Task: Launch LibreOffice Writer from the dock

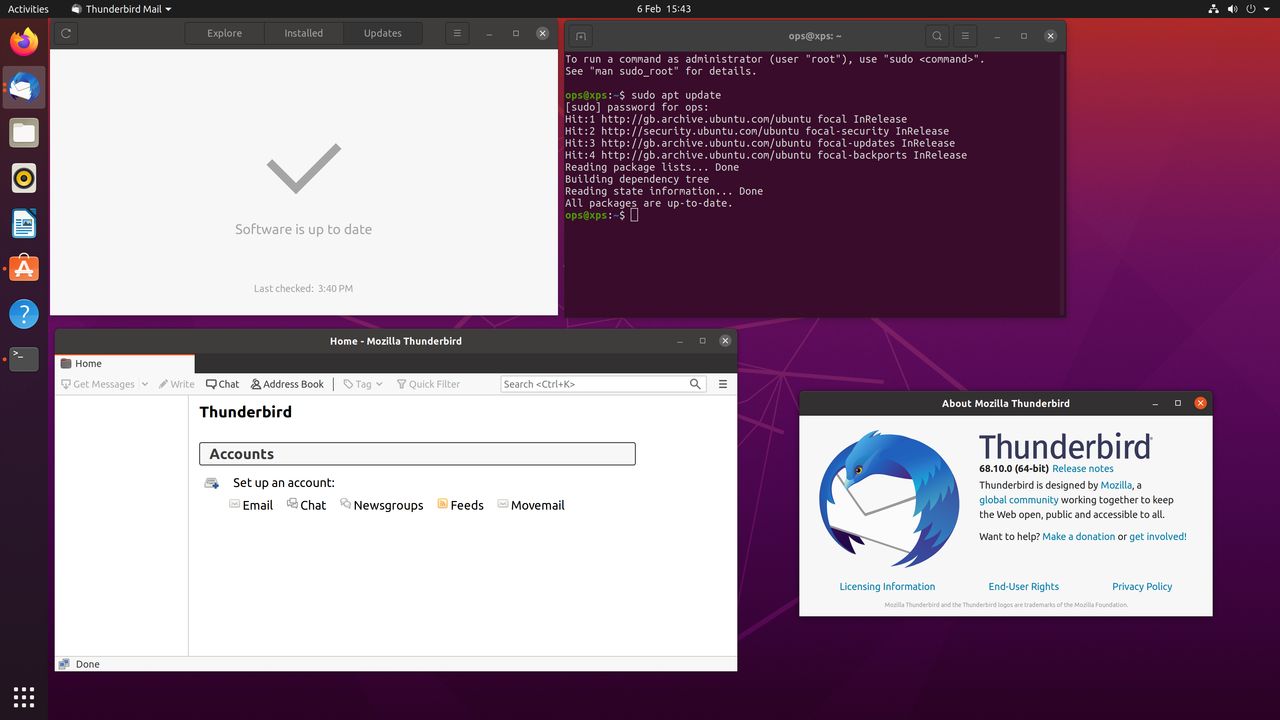Action: pos(24,223)
